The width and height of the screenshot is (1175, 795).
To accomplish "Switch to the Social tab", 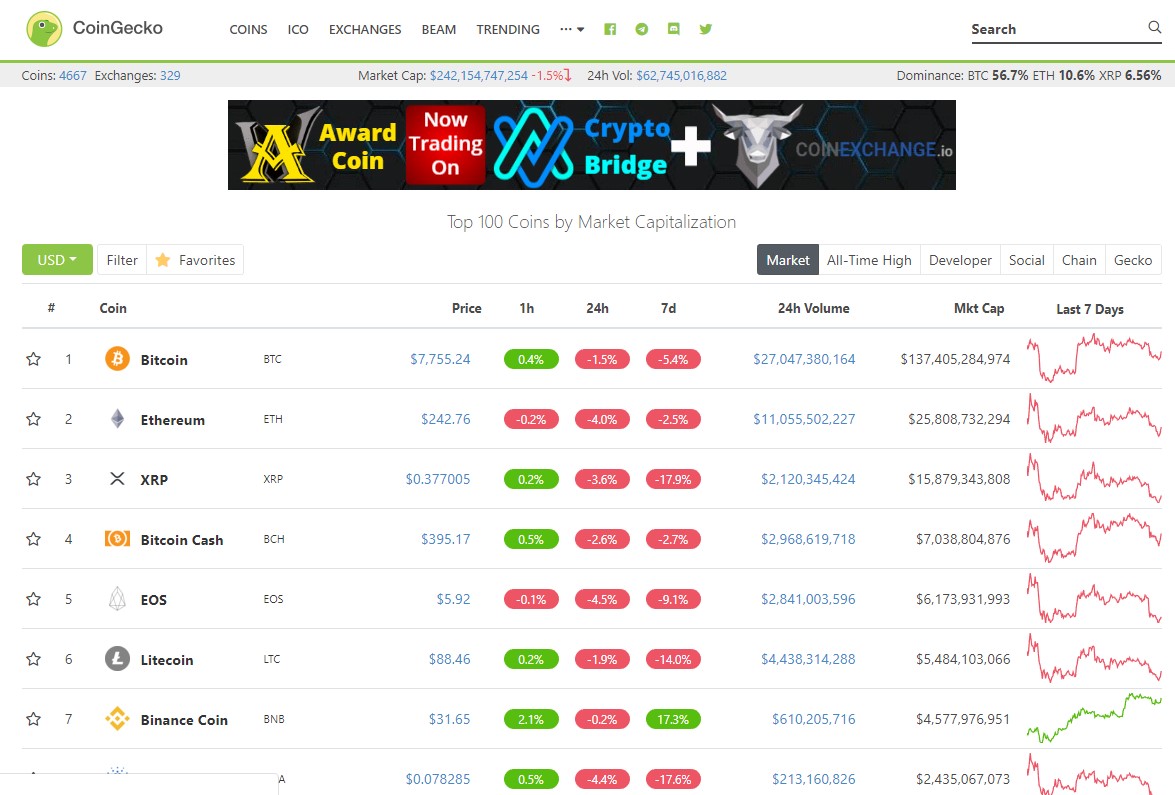I will (1027, 259).
